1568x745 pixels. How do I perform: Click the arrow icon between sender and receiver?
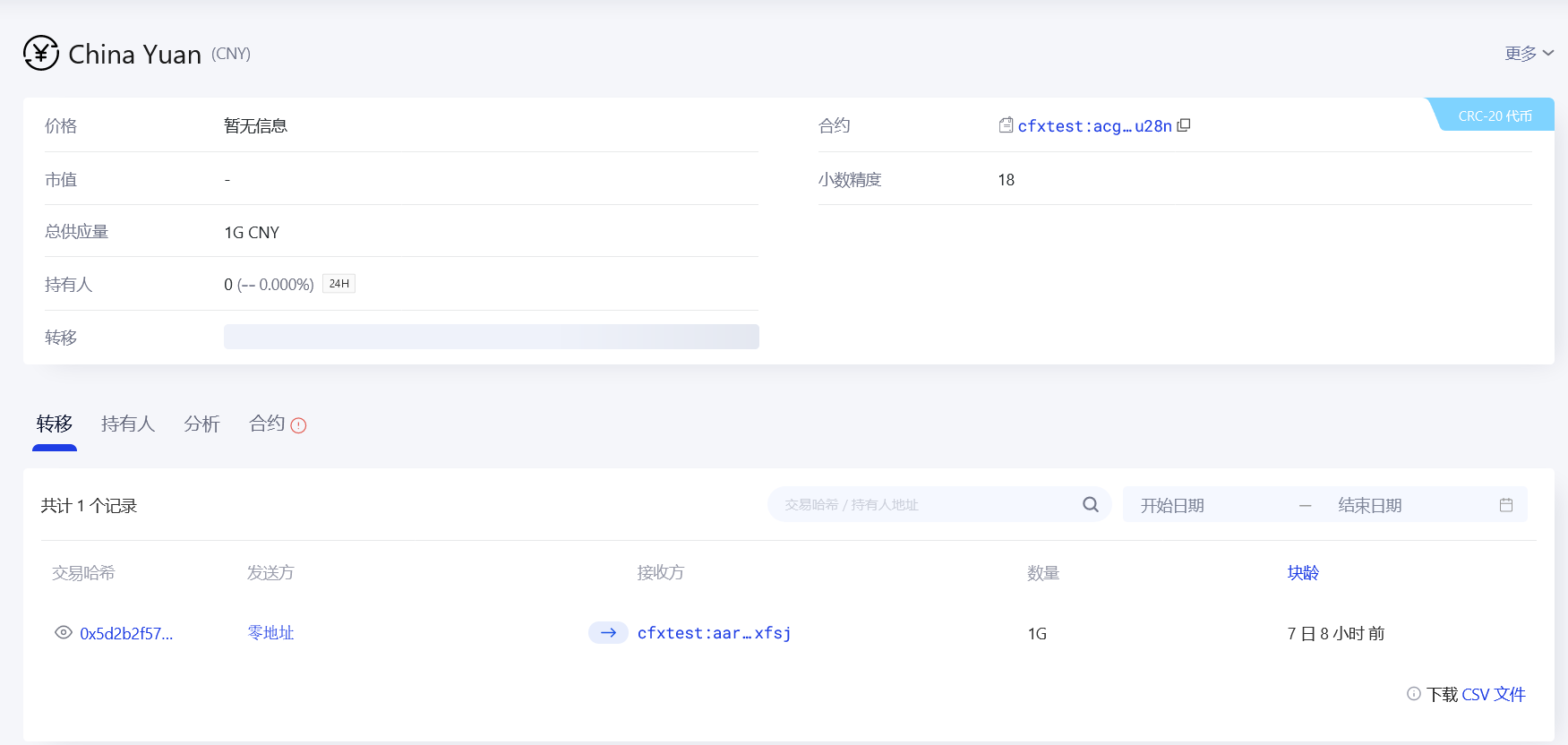(x=608, y=633)
